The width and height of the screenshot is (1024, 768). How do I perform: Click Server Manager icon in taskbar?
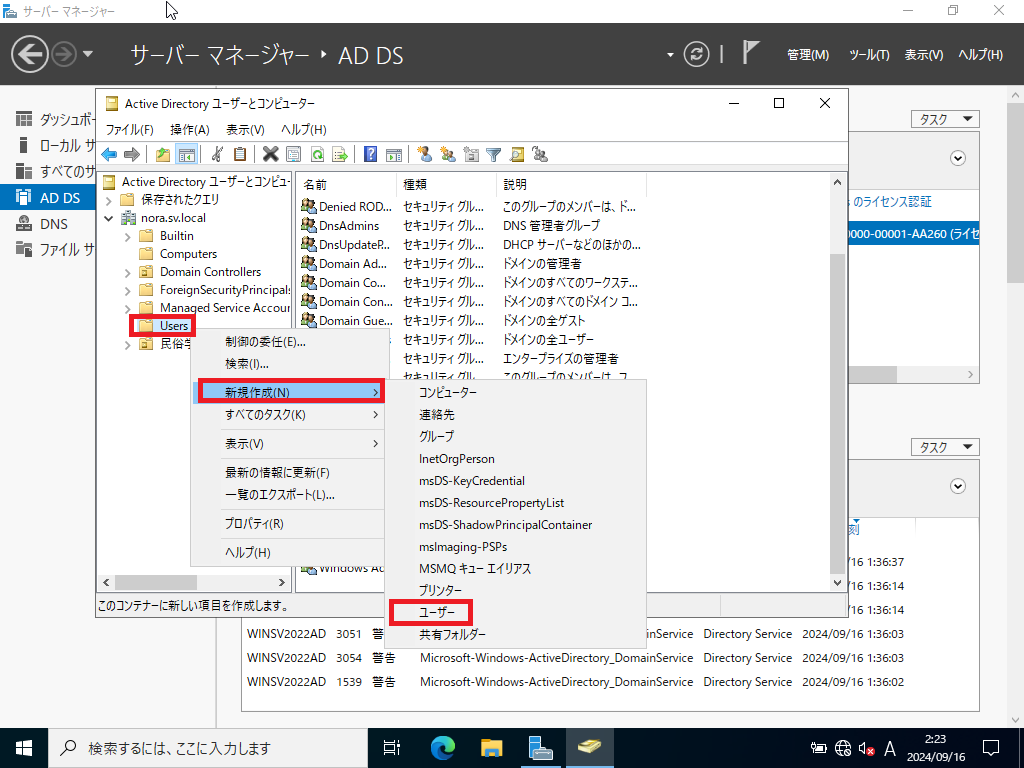pos(541,748)
